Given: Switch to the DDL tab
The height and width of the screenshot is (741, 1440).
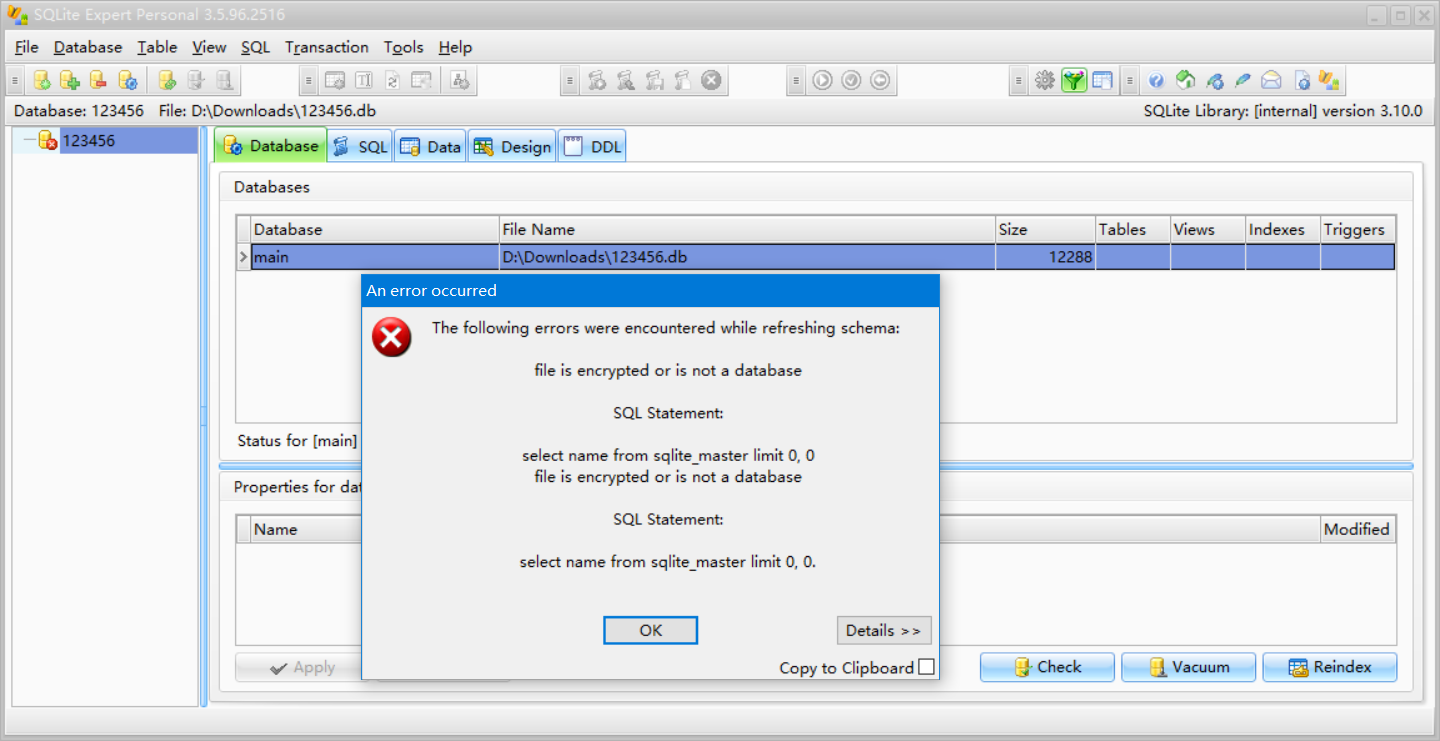Looking at the screenshot, I should [592, 146].
